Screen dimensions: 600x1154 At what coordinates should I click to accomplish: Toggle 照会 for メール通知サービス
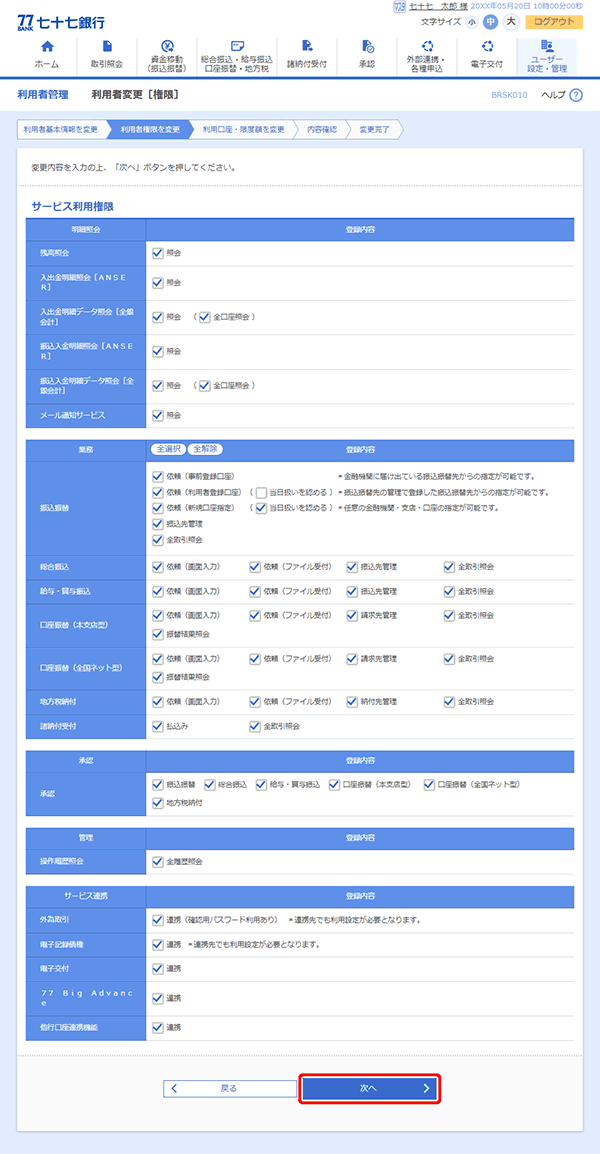tap(158, 415)
